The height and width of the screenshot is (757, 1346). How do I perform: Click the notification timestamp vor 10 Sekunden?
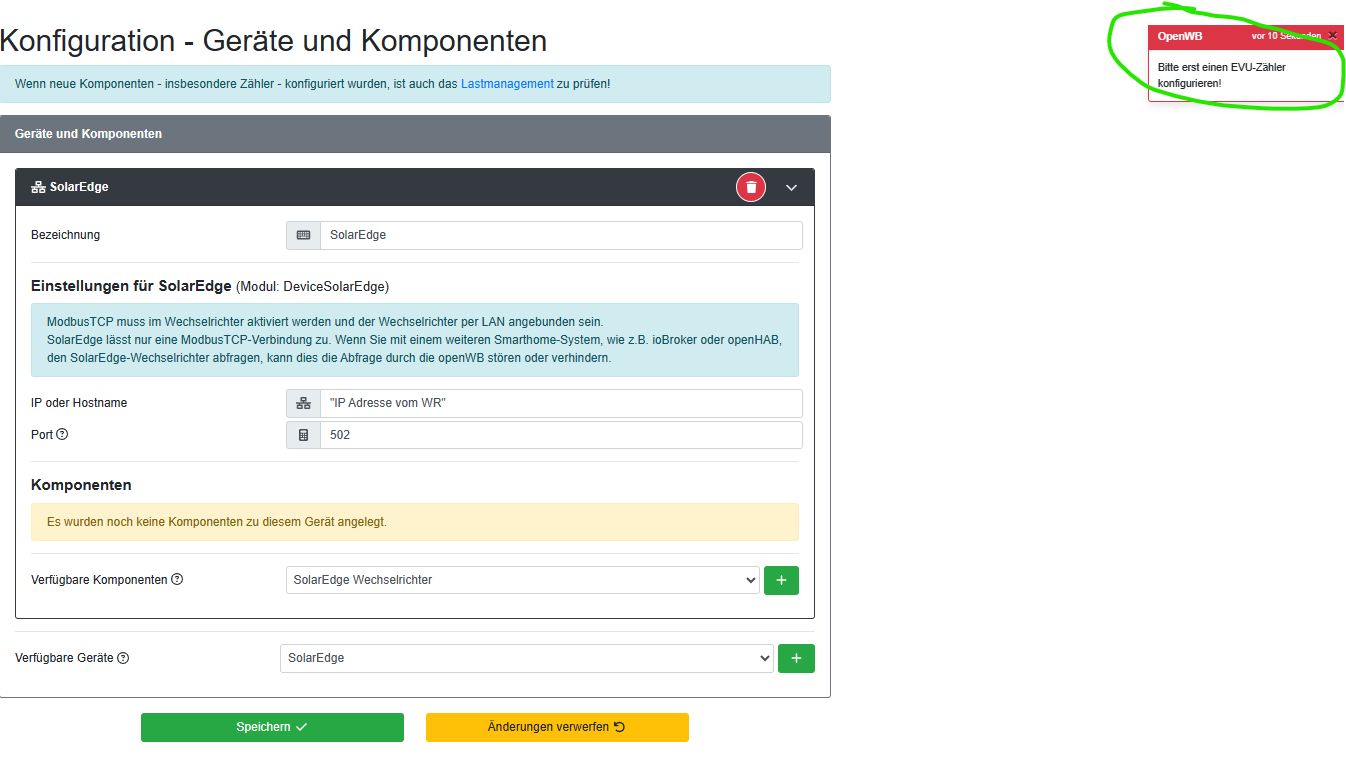pyautogui.click(x=1286, y=36)
